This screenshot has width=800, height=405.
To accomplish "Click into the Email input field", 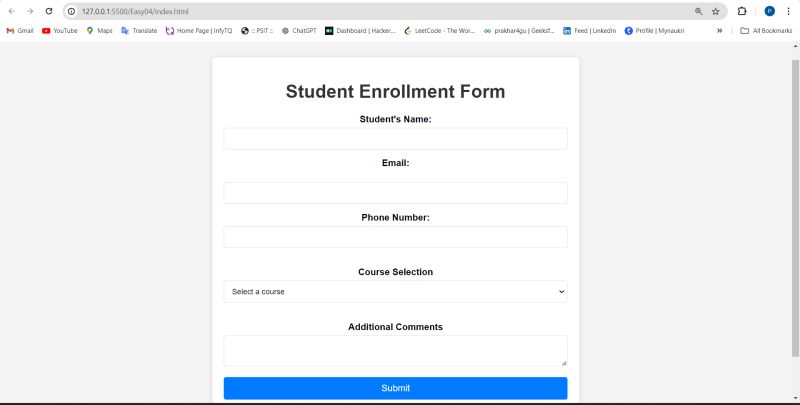I will coord(395,193).
